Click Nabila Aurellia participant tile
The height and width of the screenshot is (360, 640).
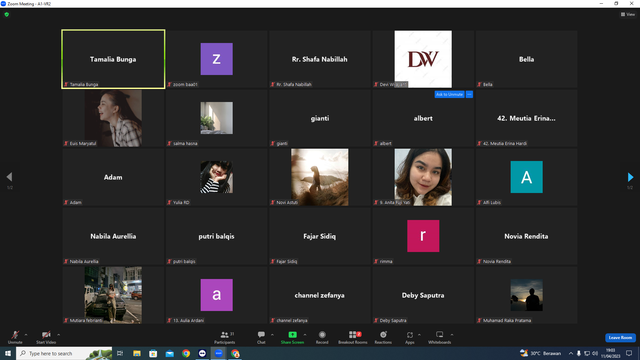click(113, 236)
